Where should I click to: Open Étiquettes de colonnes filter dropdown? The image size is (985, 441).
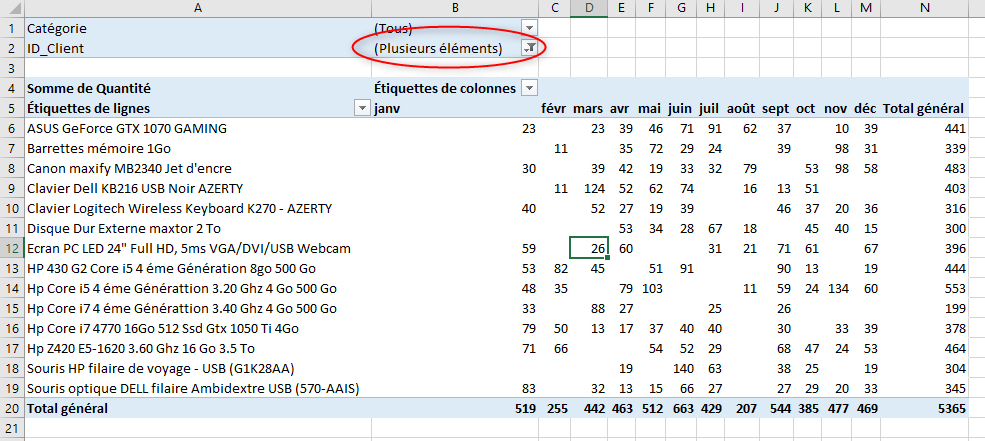tap(530, 89)
